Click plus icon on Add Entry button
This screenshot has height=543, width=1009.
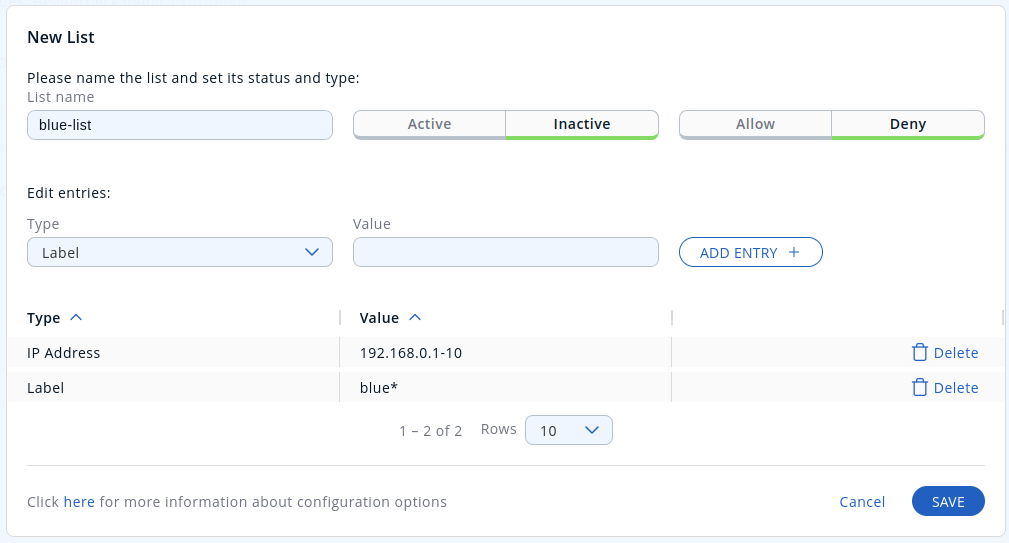(794, 253)
